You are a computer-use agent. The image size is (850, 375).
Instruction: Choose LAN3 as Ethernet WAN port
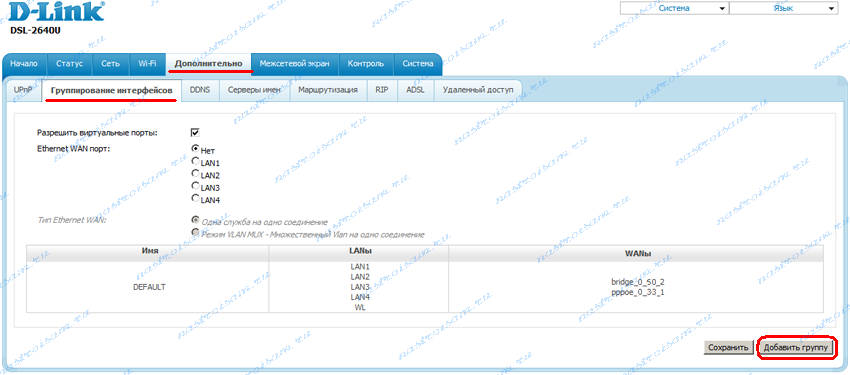195,186
